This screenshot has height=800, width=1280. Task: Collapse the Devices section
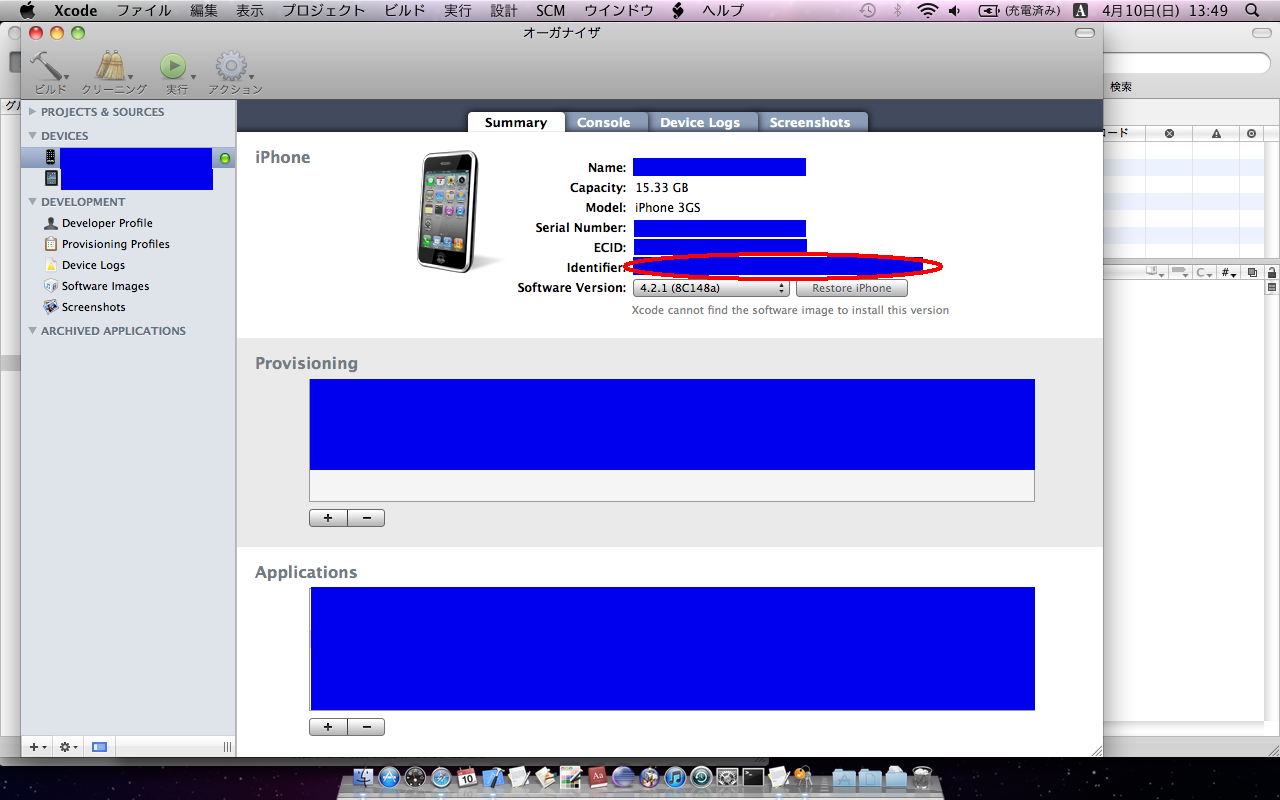[x=33, y=136]
